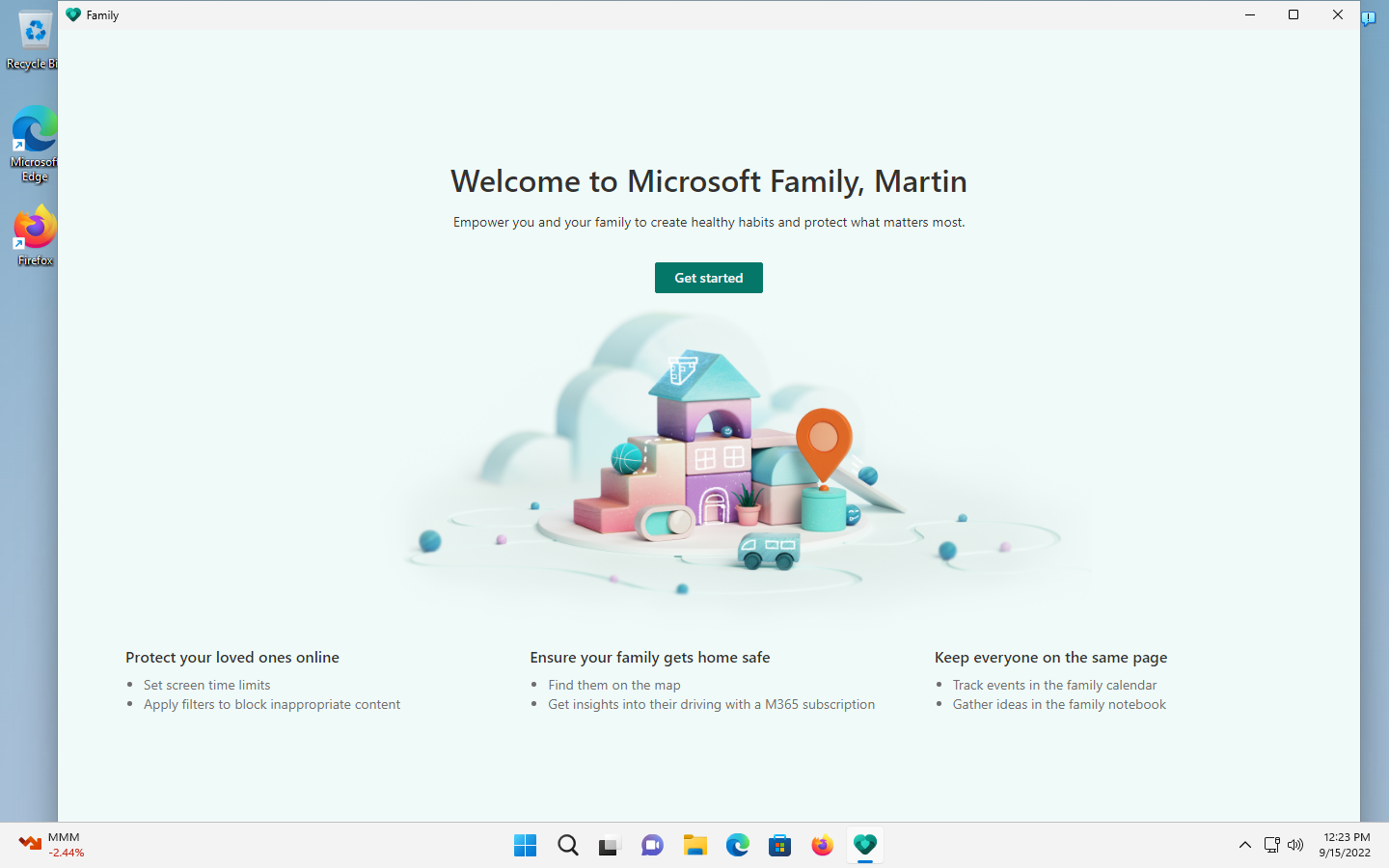Click the Welcome to Microsoft Family heading

(x=709, y=181)
